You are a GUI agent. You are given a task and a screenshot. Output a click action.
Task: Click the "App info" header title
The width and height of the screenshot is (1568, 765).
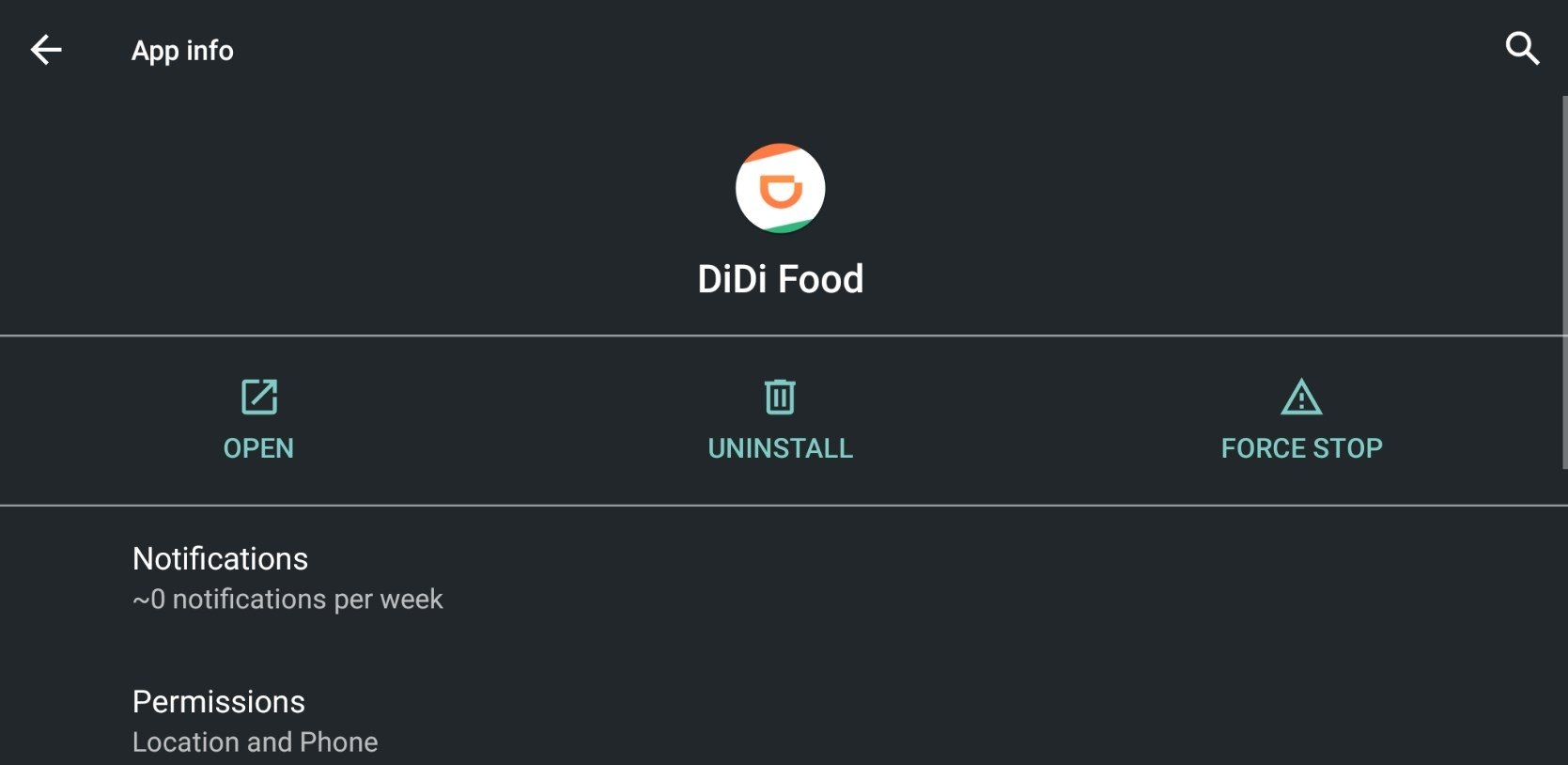tap(182, 50)
